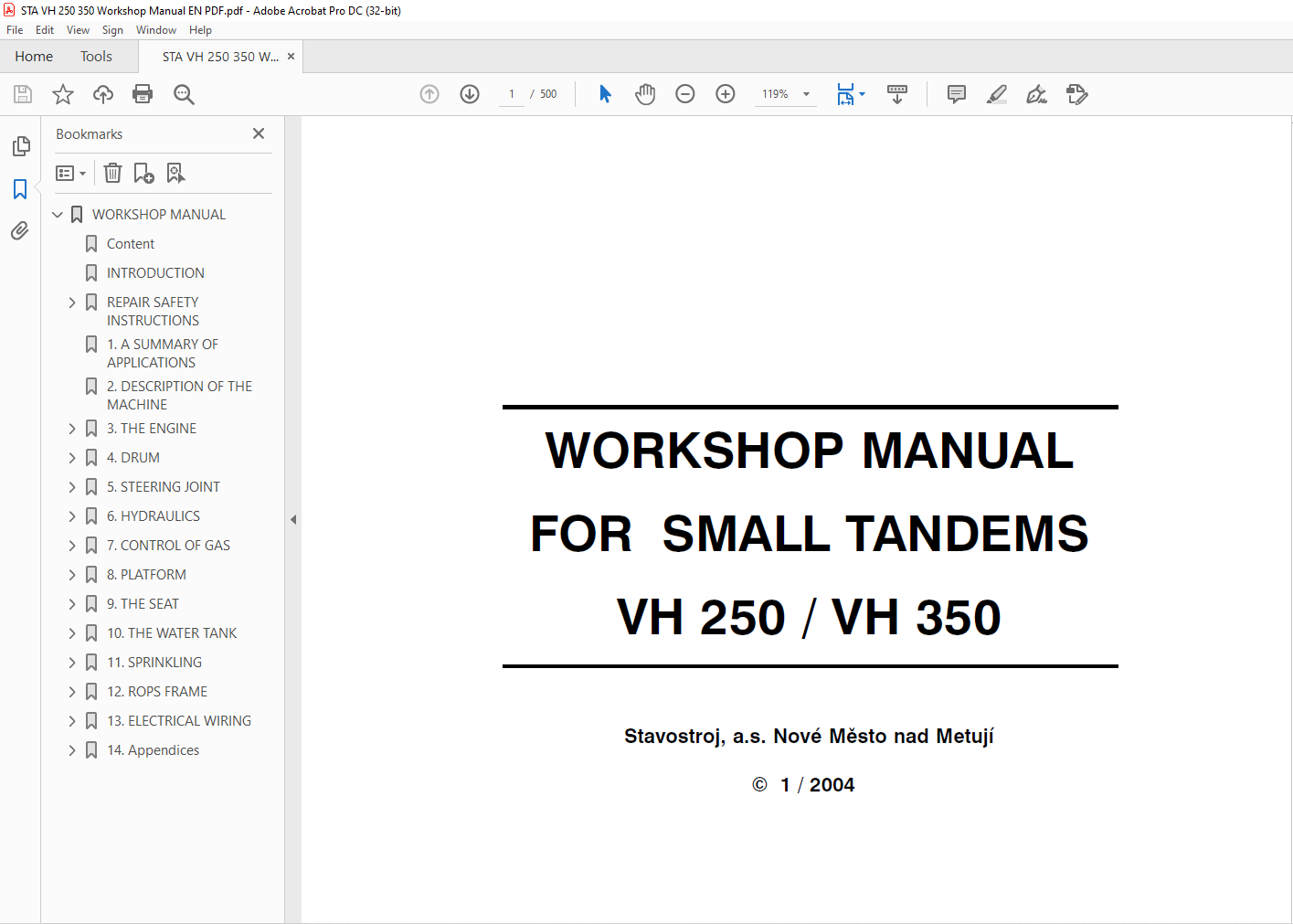This screenshot has width=1293, height=924.
Task: Jump to 1. A SUMMARY OF APPLICATIONS
Action: (x=163, y=354)
